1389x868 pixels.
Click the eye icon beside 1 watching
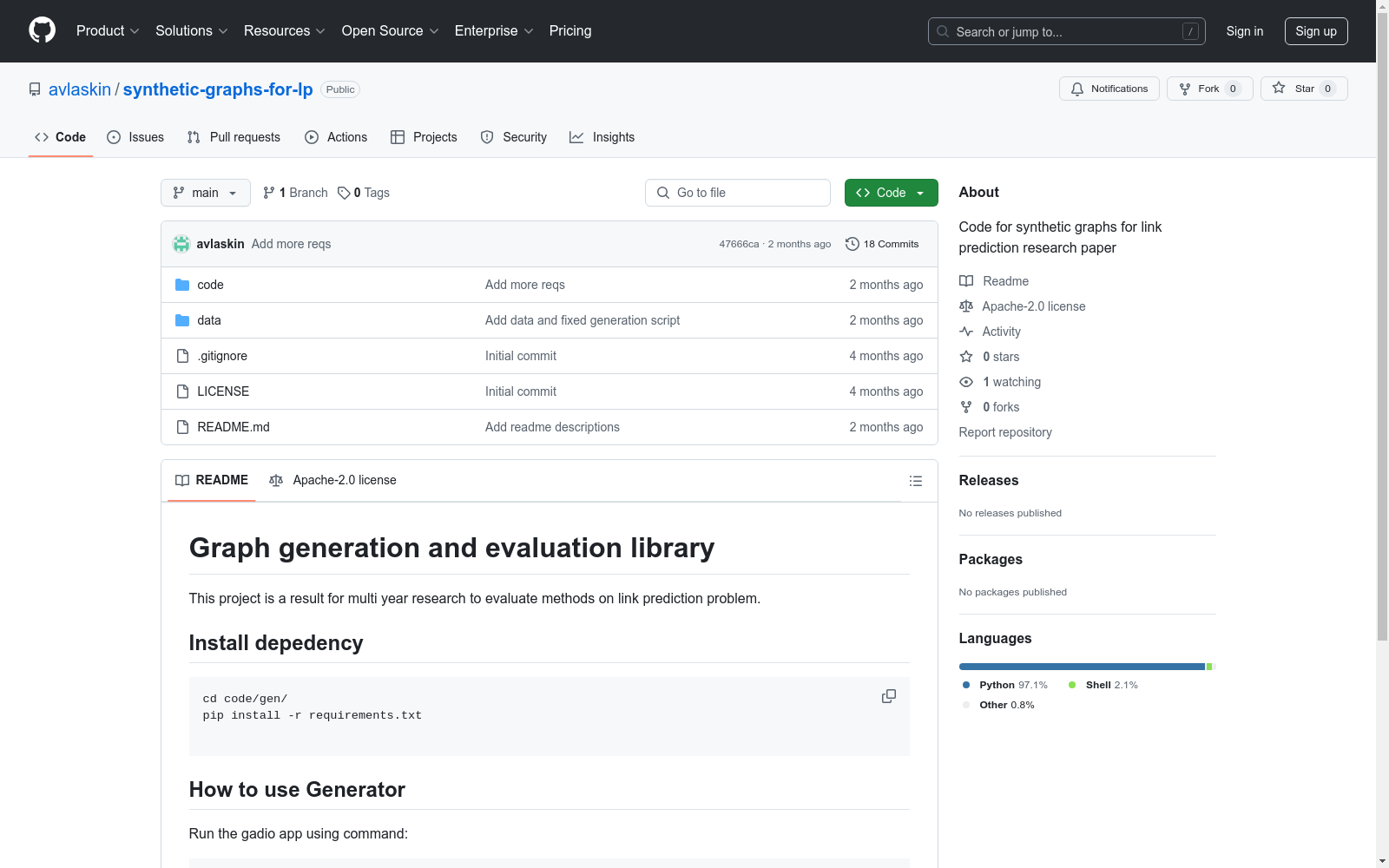coord(966,382)
